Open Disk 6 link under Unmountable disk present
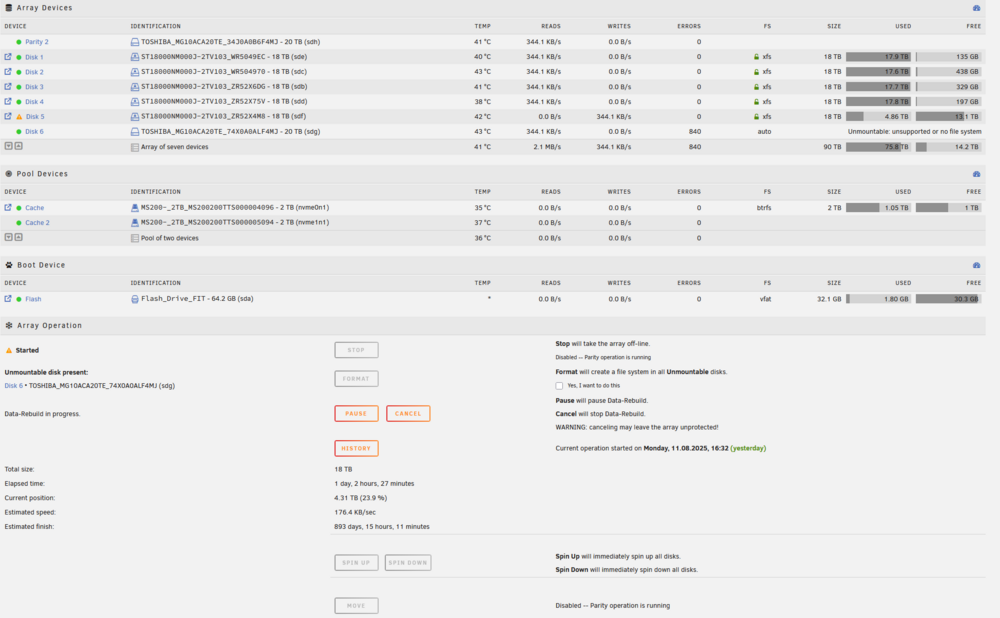The height and width of the screenshot is (618, 1000). (x=13, y=386)
